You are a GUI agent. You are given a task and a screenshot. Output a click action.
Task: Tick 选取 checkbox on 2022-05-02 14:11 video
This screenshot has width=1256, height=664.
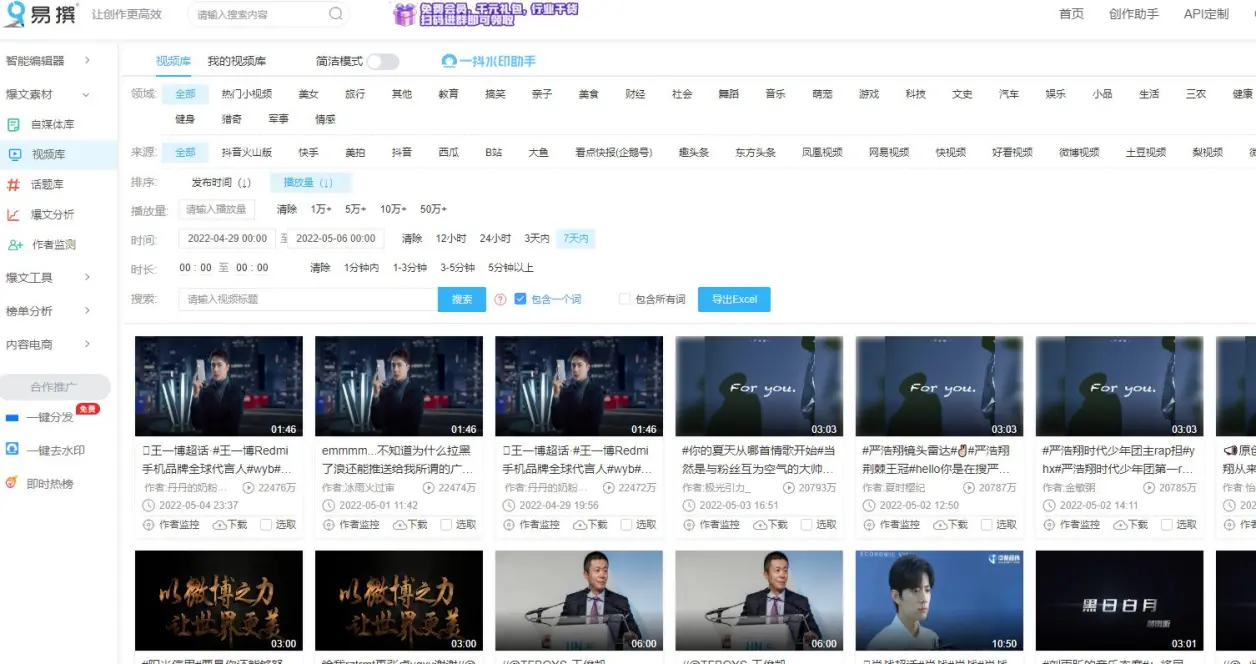click(x=1166, y=524)
